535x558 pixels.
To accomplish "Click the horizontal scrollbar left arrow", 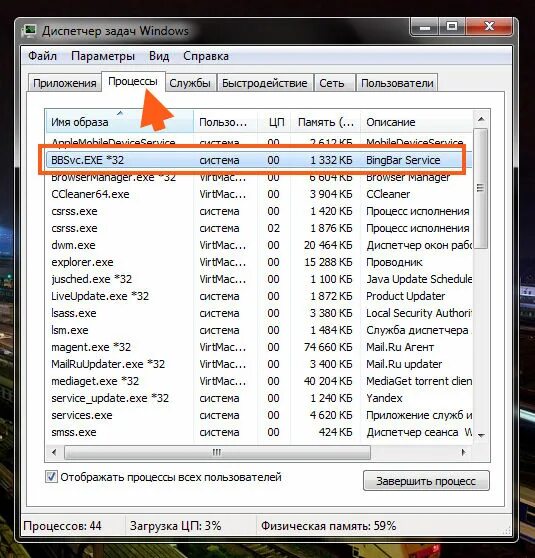I will tap(54, 452).
